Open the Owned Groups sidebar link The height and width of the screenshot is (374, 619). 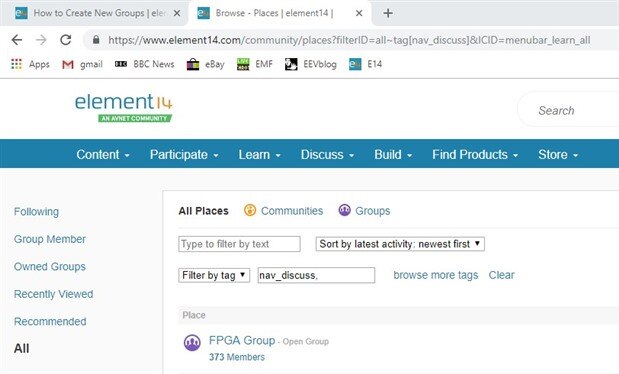click(50, 267)
